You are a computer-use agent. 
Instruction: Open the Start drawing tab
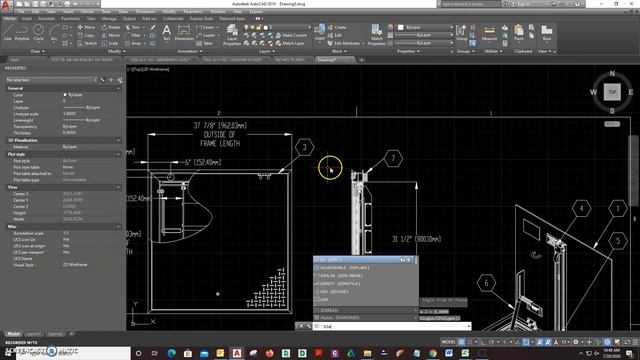pos(15,60)
